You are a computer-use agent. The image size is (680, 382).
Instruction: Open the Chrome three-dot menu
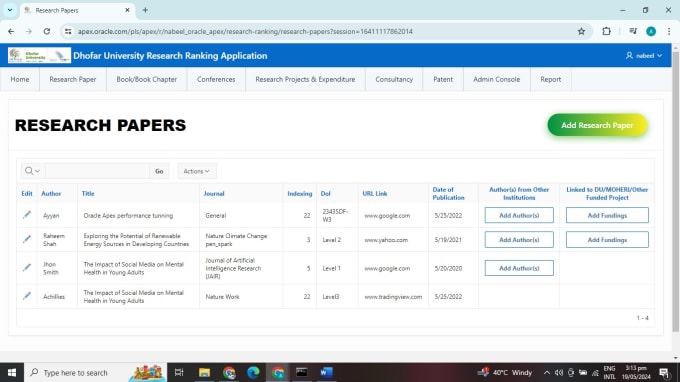point(669,31)
